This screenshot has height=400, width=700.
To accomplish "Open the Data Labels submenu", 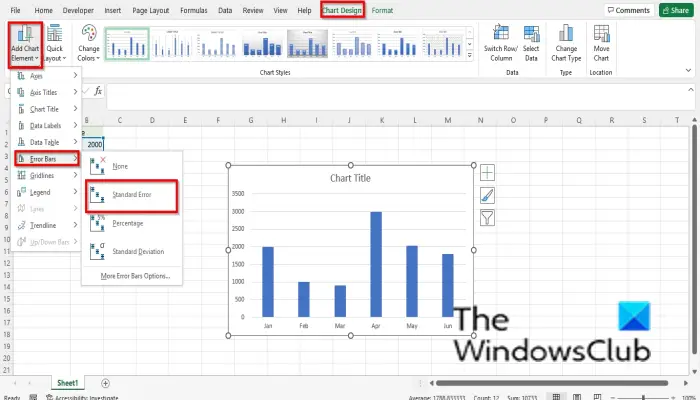I will 46,125.
